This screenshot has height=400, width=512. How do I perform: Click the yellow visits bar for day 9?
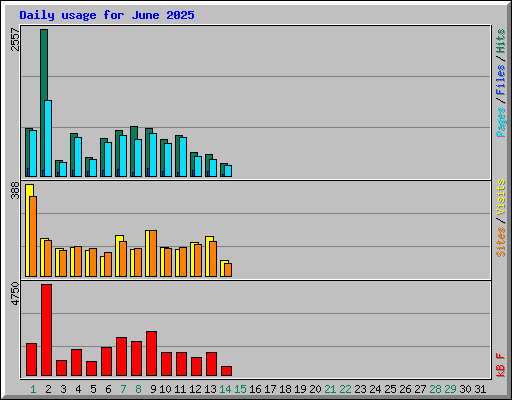click(x=148, y=253)
